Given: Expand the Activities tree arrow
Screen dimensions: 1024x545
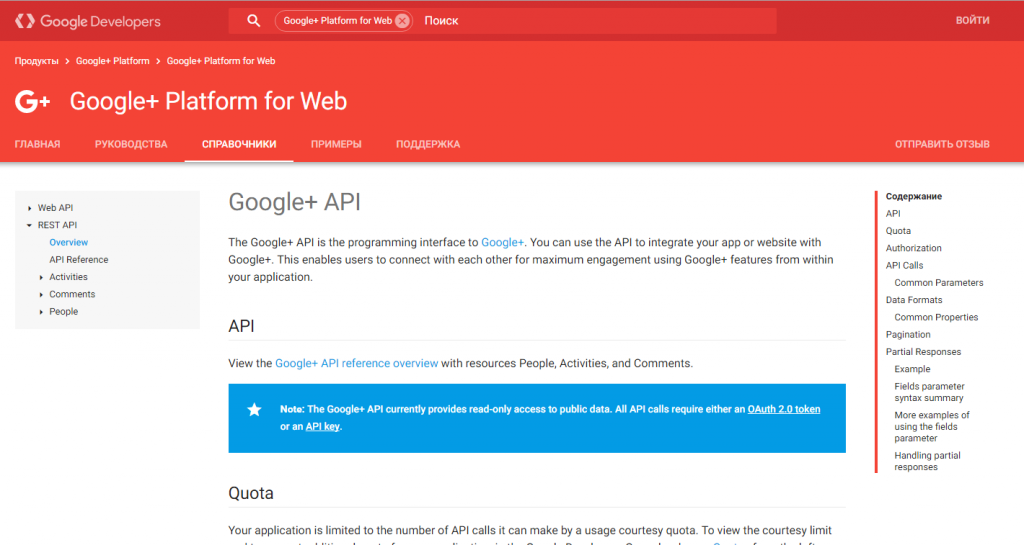Looking at the screenshot, I should [41, 277].
